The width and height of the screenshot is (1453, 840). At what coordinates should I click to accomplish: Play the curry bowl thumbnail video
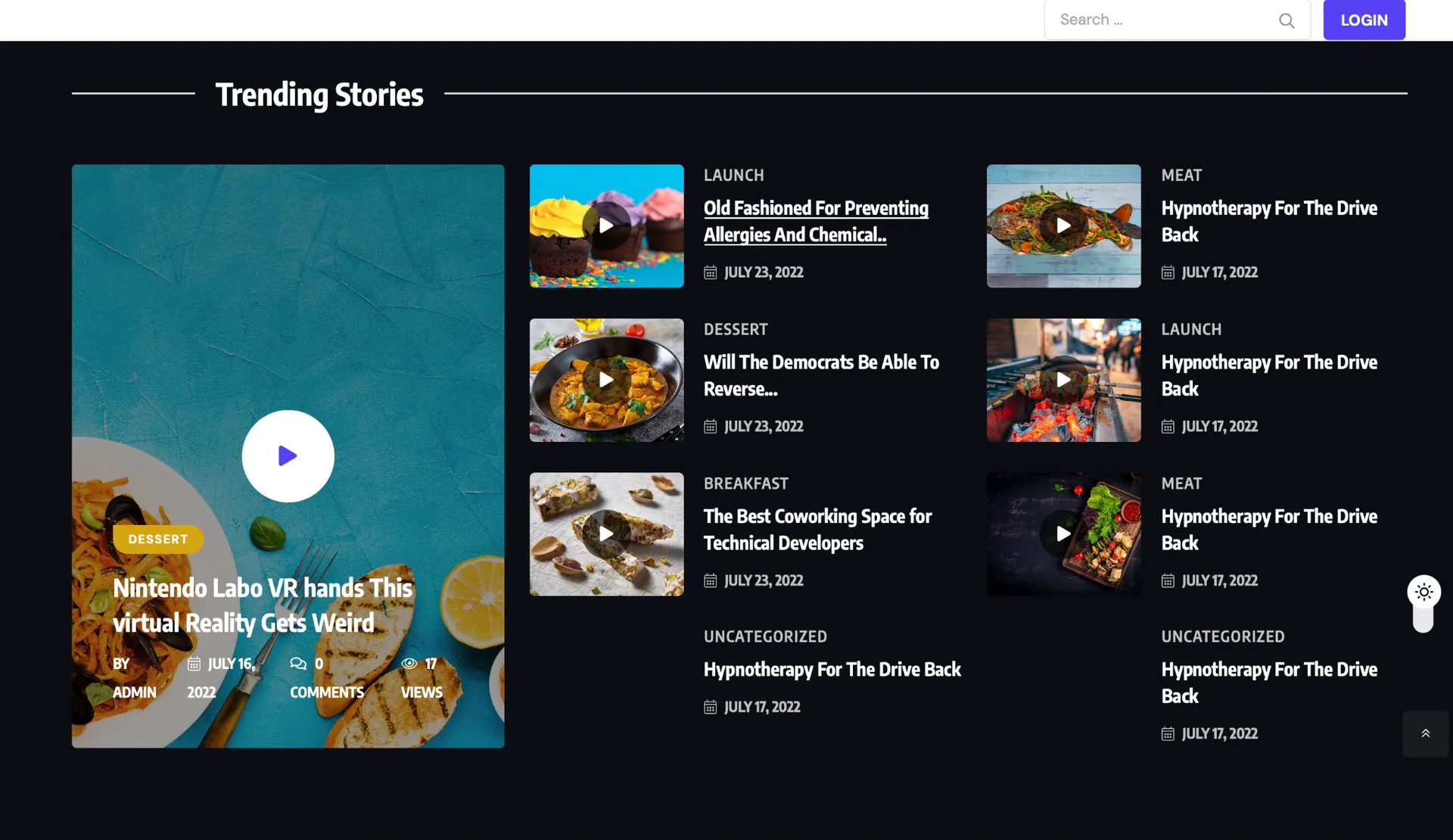[606, 380]
